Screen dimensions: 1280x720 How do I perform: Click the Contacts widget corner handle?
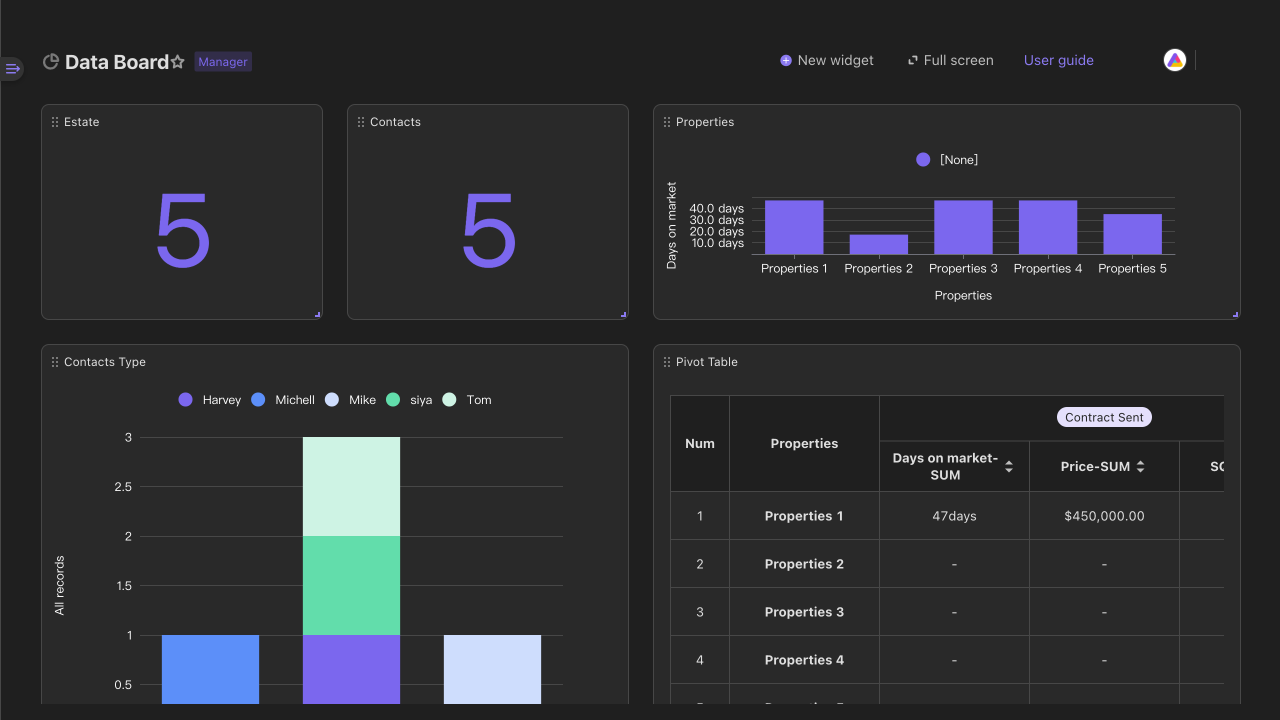click(624, 315)
